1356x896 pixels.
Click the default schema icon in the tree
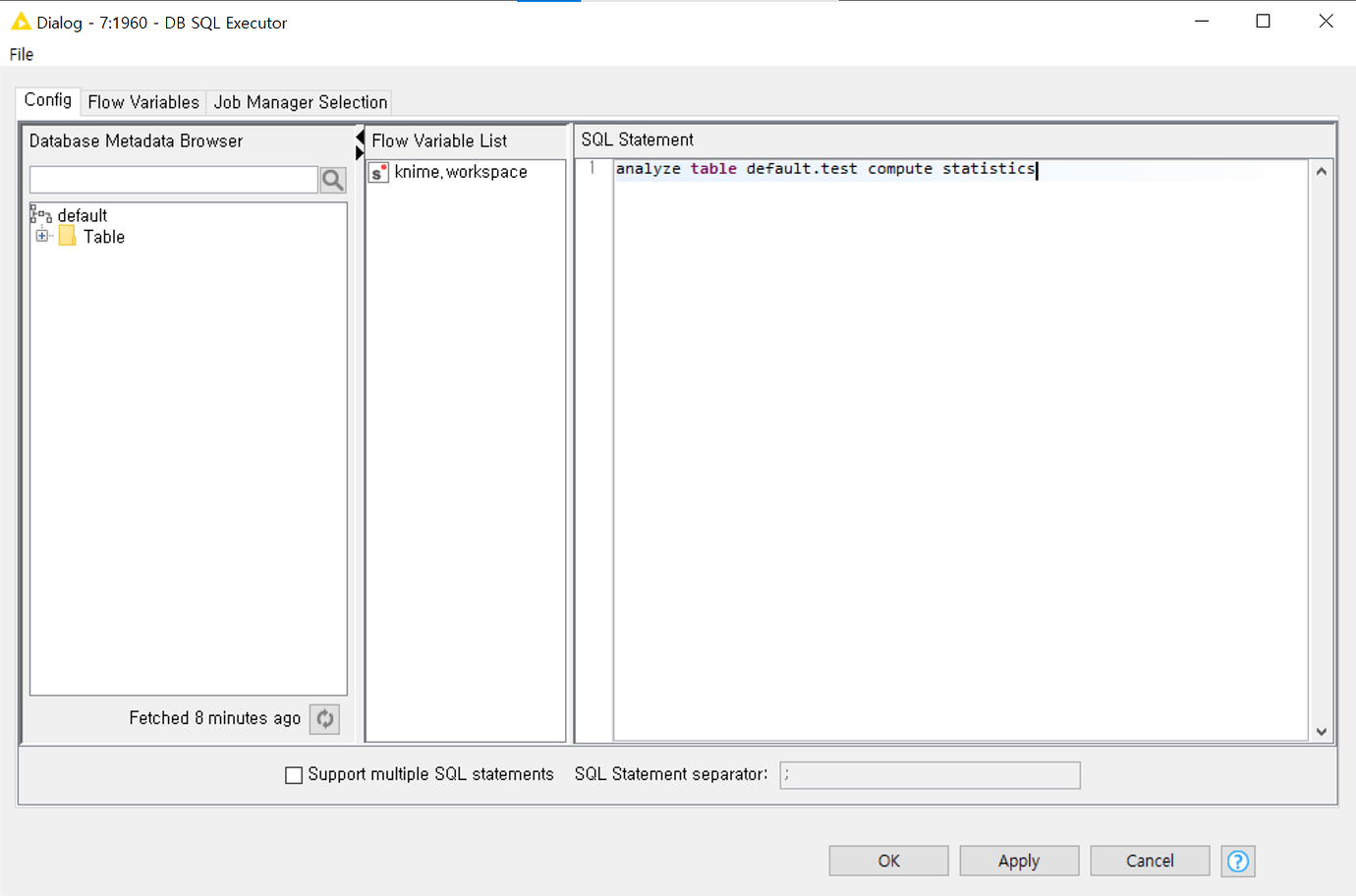coord(41,214)
